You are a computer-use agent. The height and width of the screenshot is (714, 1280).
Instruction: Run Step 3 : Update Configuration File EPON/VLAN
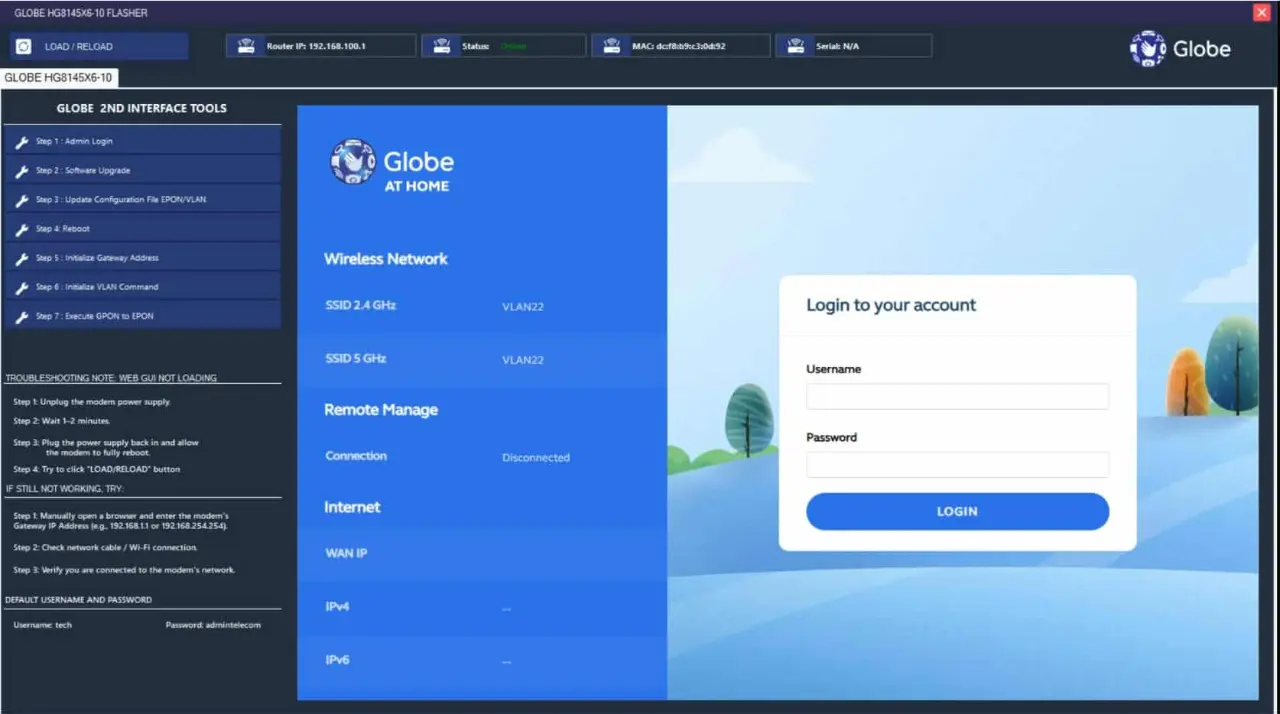click(142, 199)
